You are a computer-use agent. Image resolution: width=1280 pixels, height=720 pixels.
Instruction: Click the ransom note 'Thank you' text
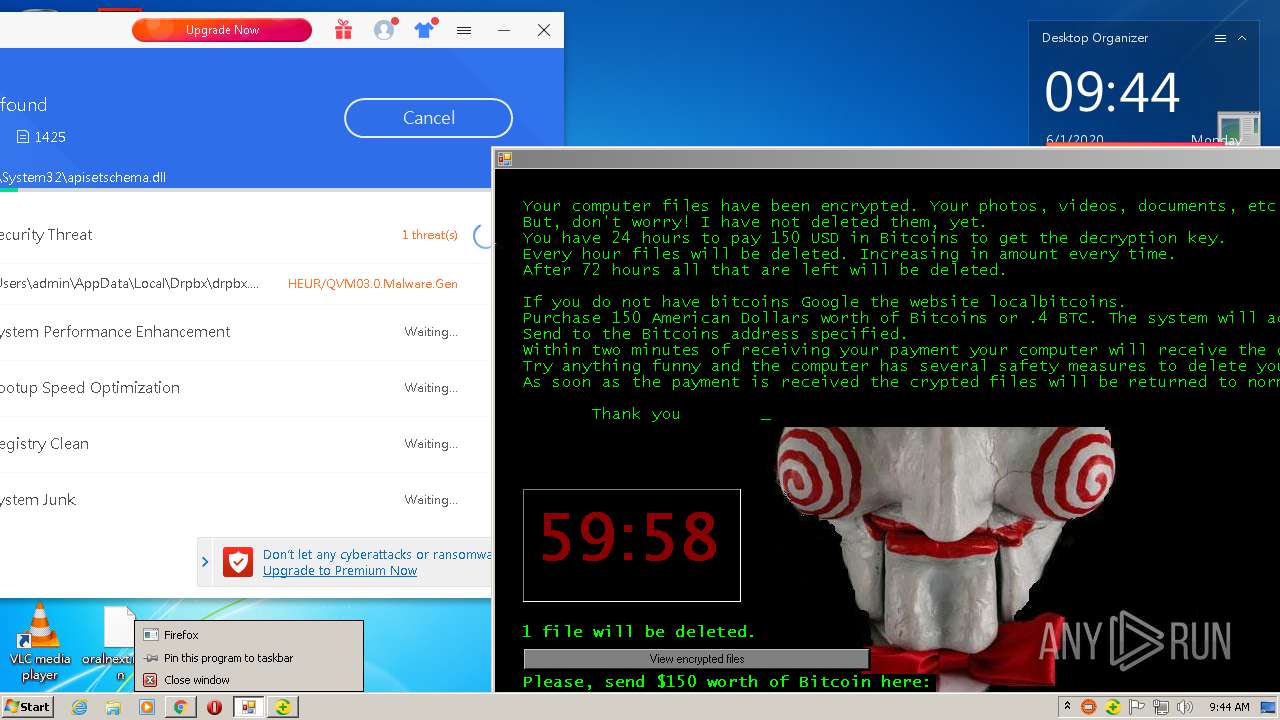[636, 414]
